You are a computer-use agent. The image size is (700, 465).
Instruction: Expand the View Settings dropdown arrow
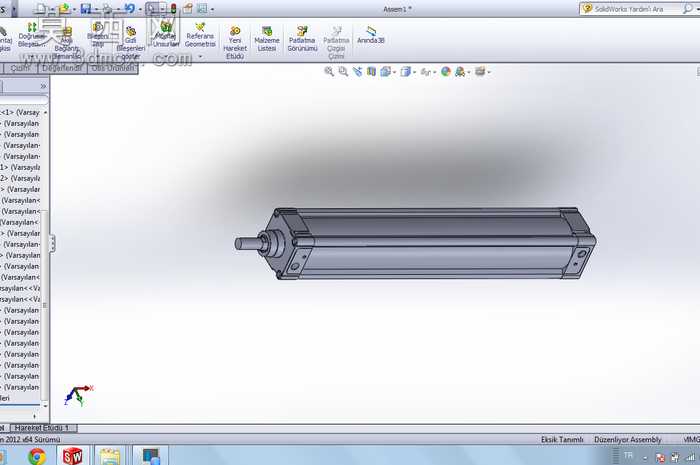[x=489, y=72]
